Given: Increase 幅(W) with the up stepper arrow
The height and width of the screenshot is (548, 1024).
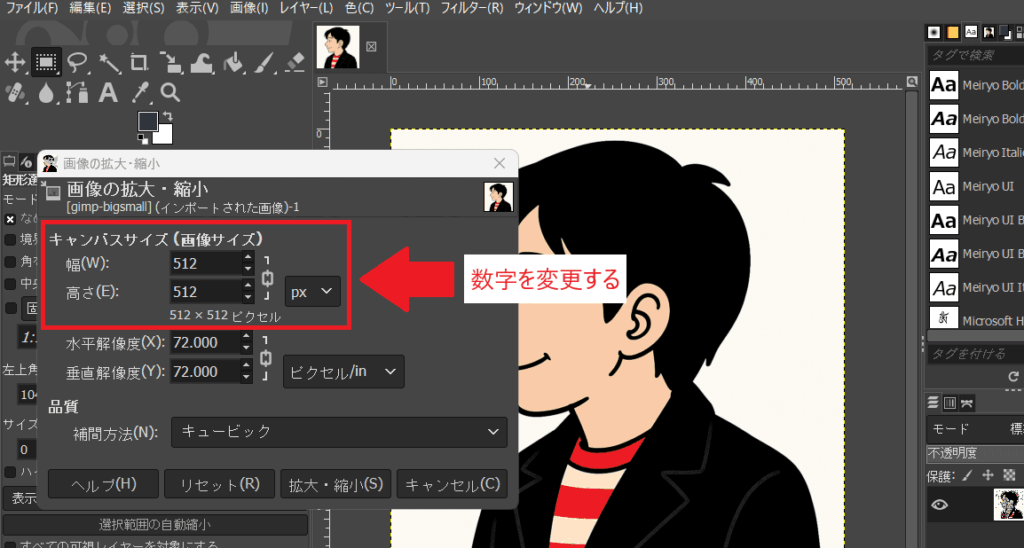Looking at the screenshot, I should (x=248, y=257).
